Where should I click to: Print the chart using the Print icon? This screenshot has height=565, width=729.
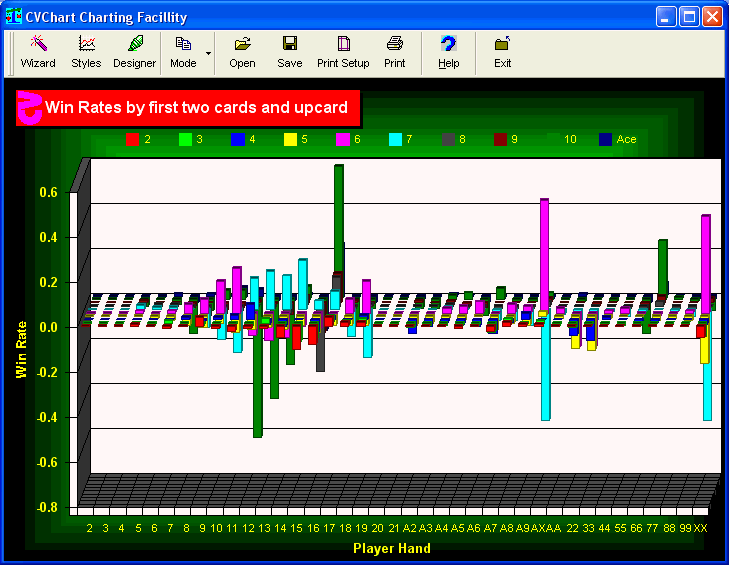click(x=395, y=52)
